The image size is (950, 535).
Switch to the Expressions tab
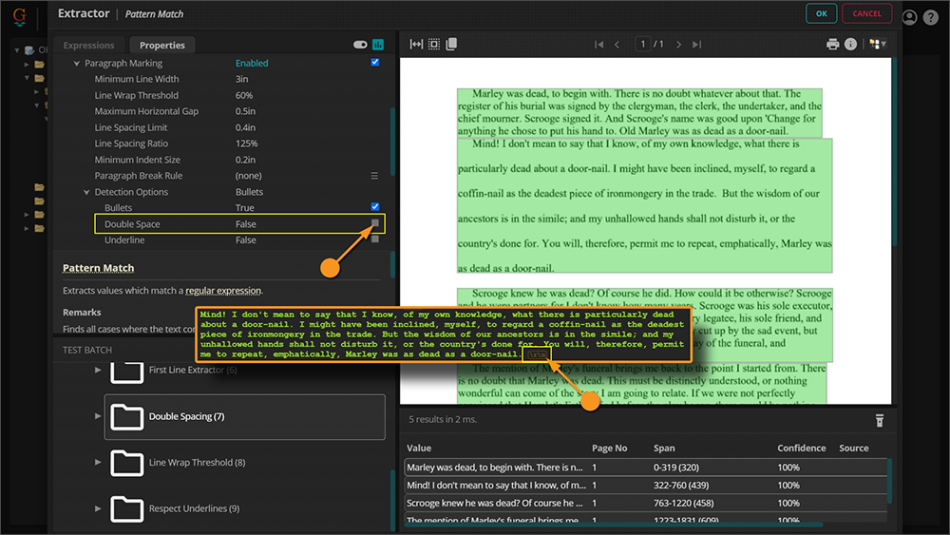(x=89, y=45)
